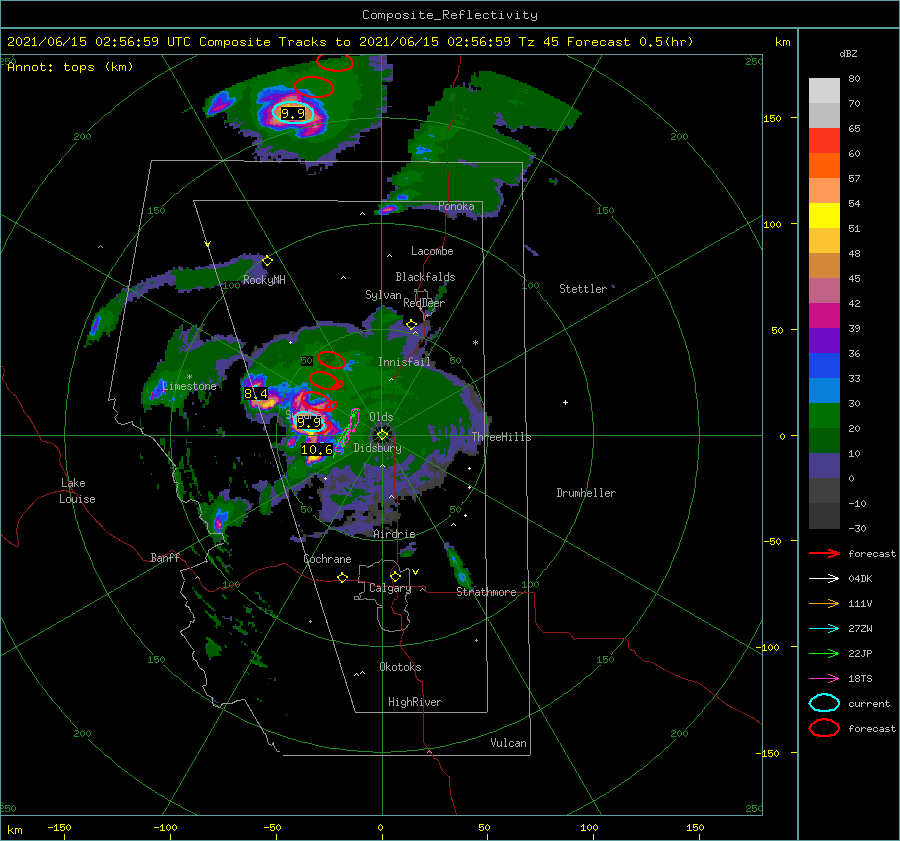Image resolution: width=900 pixels, height=841 pixels.
Task: Click the ThreeHills town label
Action: [502, 437]
